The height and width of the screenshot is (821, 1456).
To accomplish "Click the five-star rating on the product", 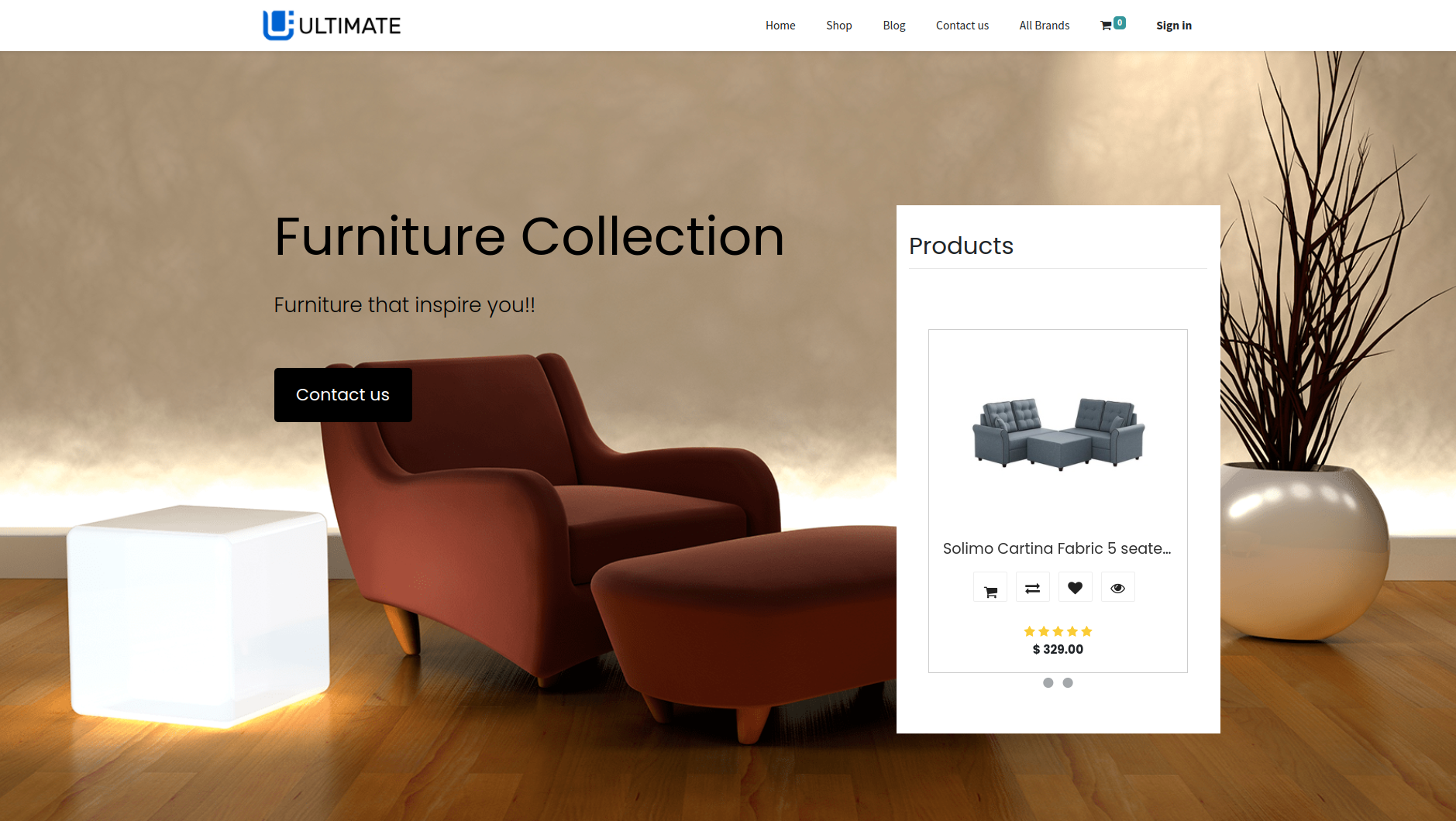I will (1058, 631).
